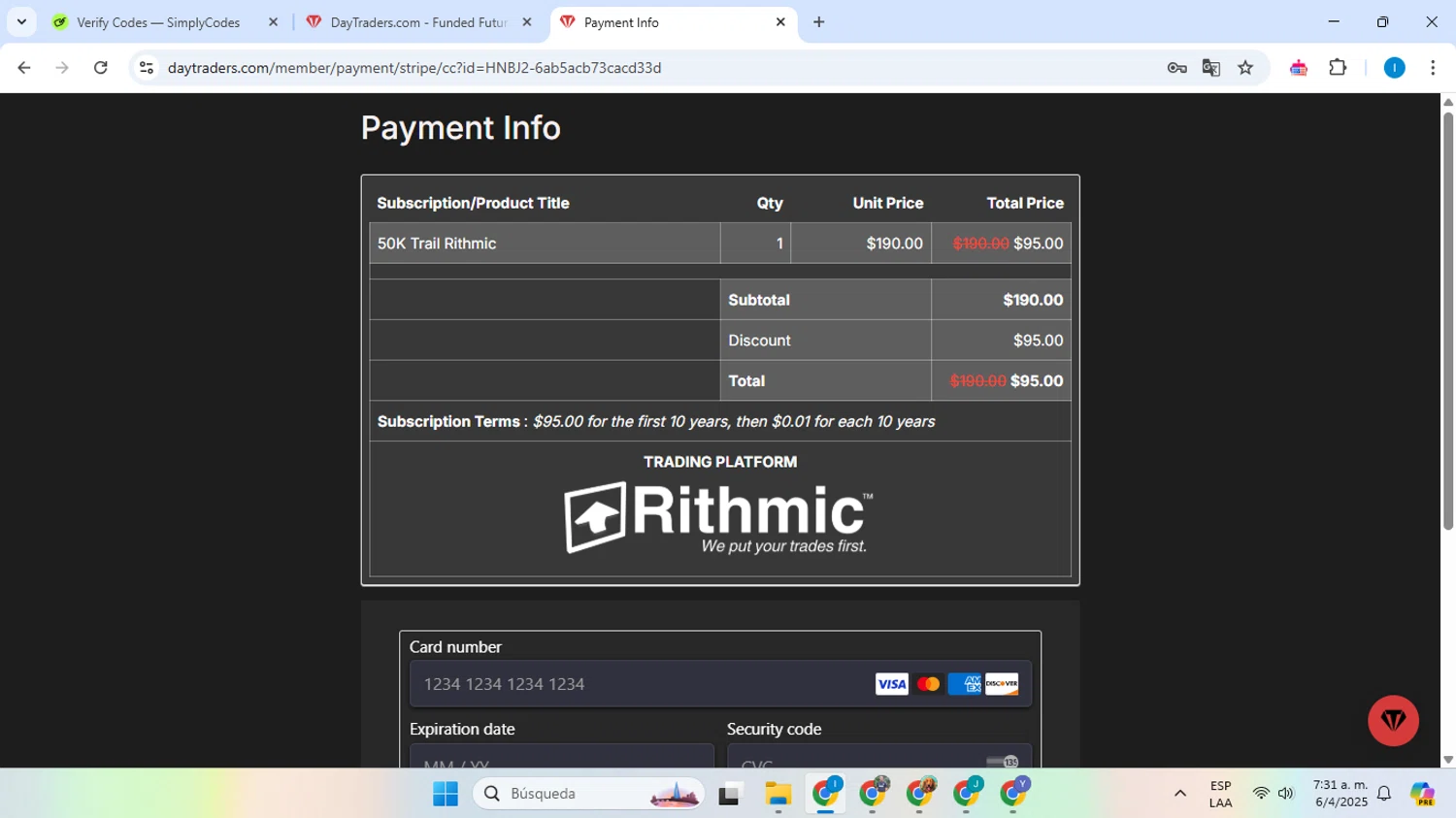Open Wi-Fi network settings in tray
Viewport: 1456px width, 818px height.
click(1261, 794)
